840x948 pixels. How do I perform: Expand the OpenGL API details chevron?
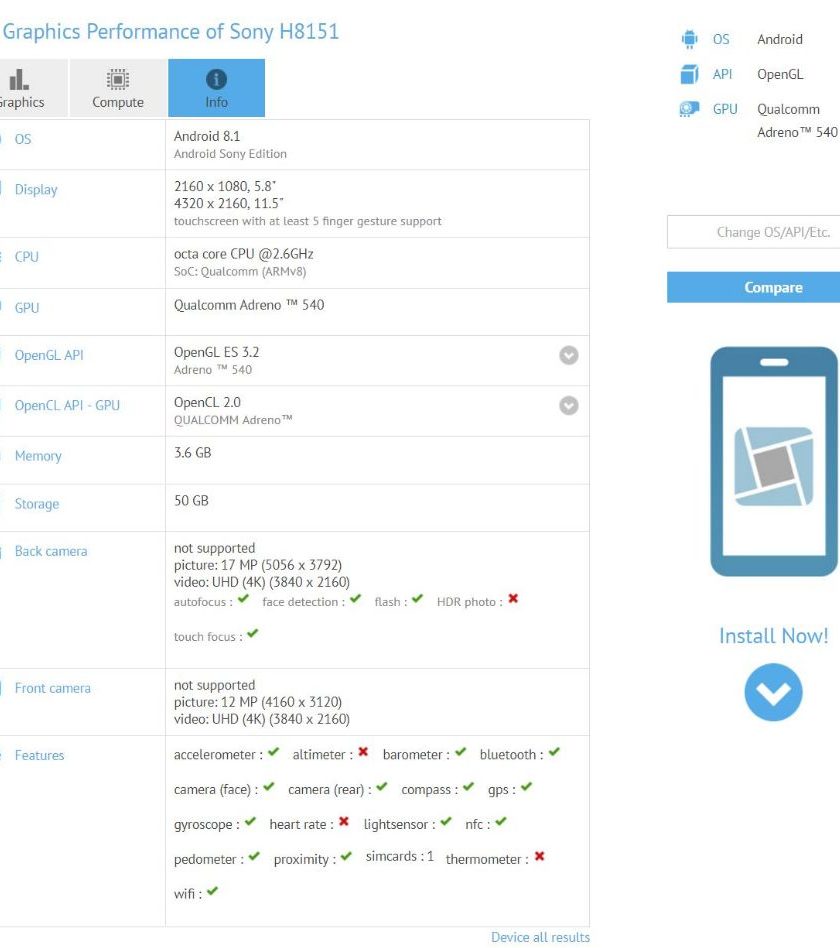[568, 355]
